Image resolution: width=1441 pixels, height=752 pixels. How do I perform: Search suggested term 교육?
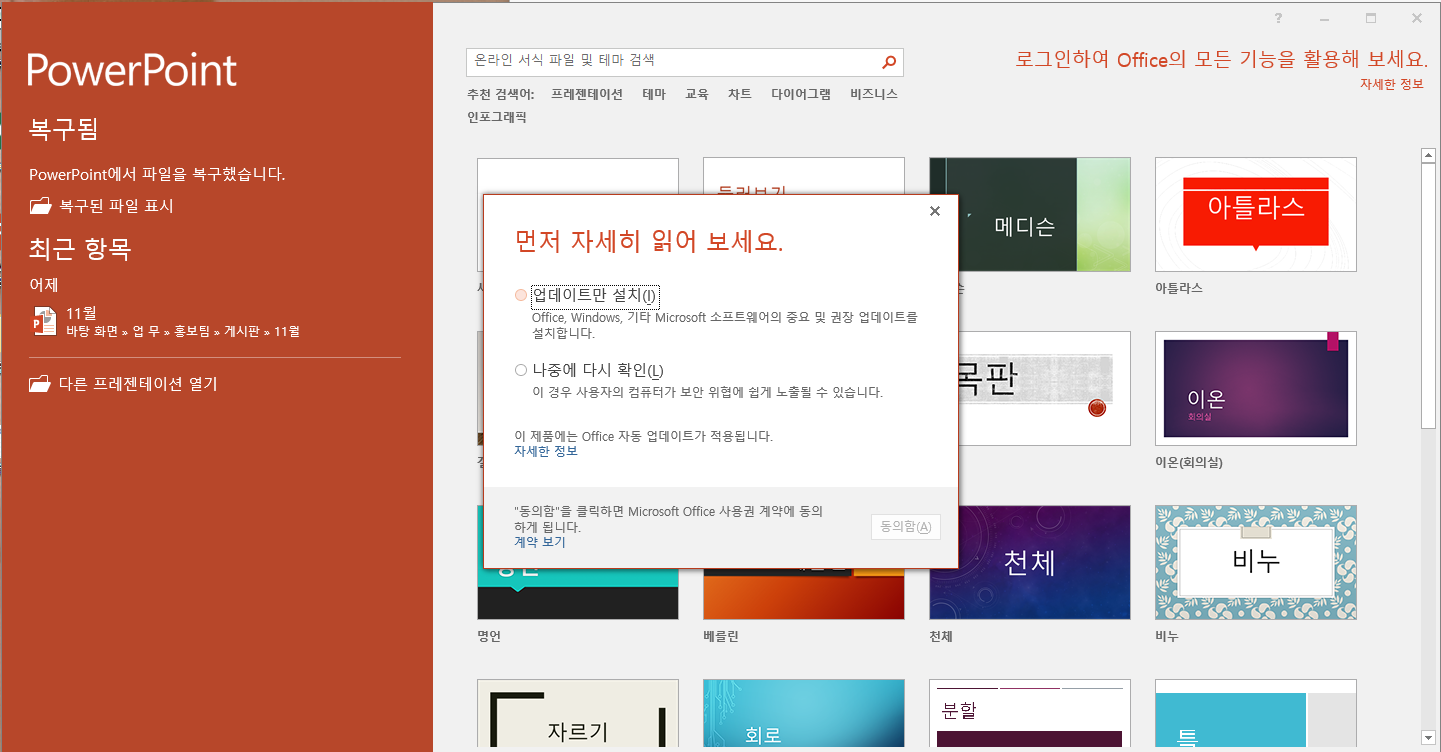coord(697,94)
